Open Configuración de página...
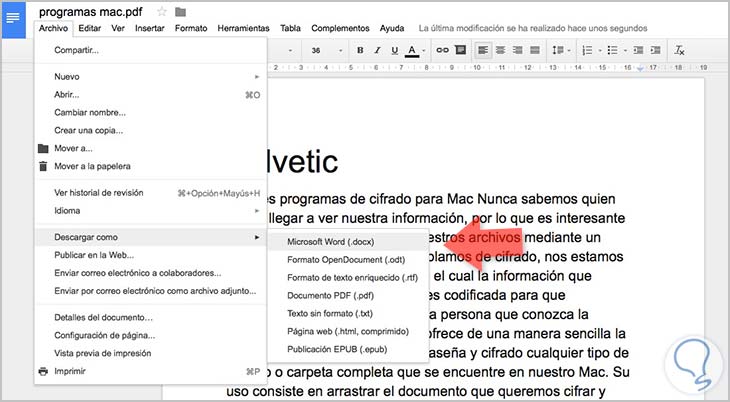 150,335
